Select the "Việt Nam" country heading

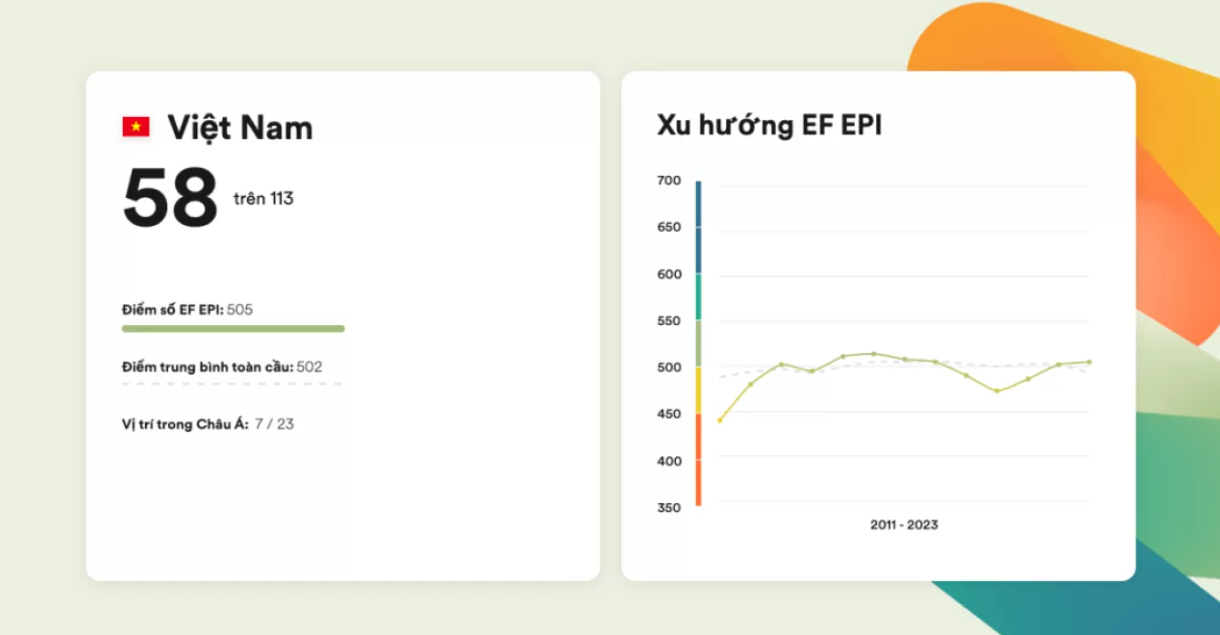(240, 127)
